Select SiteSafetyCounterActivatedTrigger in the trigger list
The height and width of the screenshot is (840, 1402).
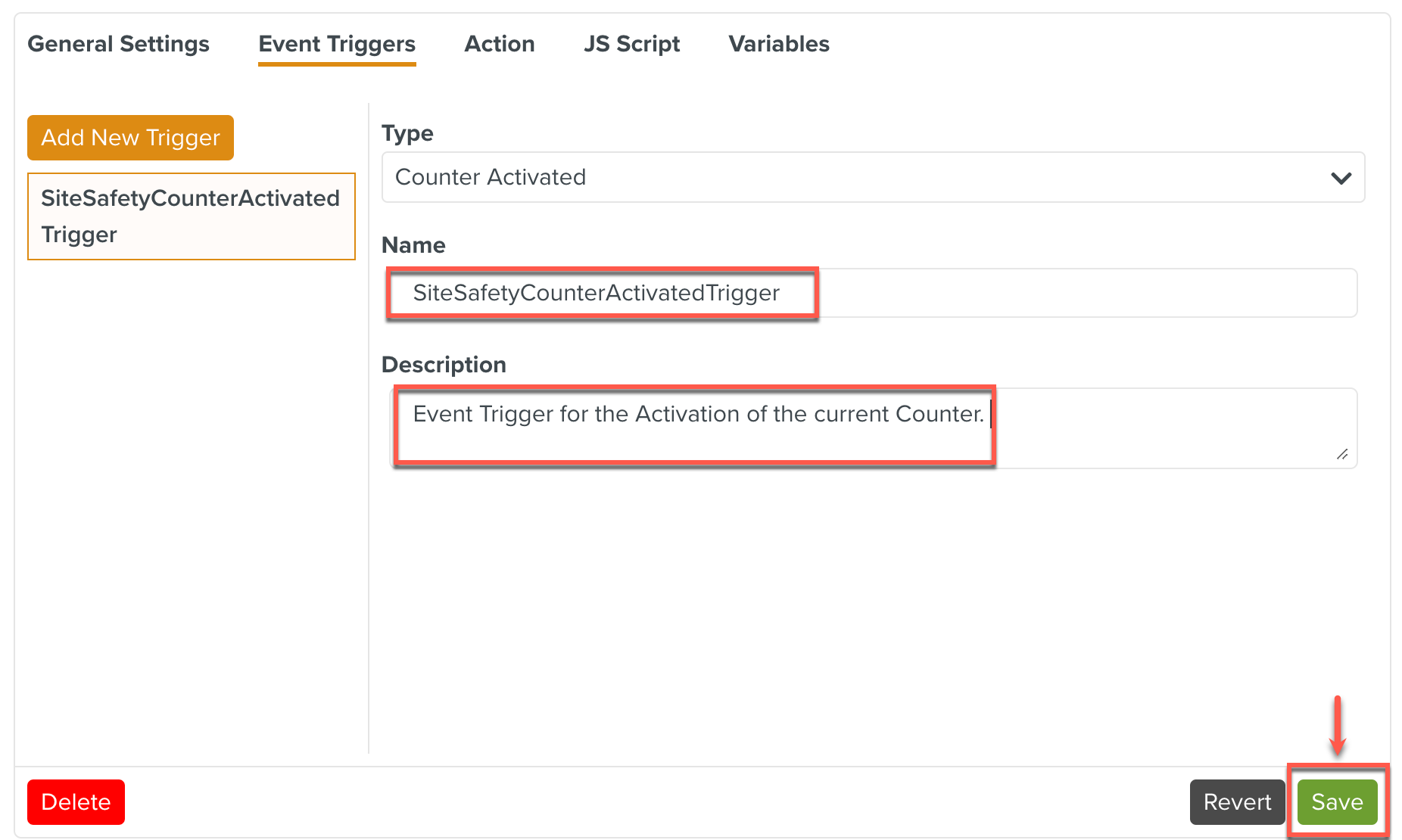[191, 216]
